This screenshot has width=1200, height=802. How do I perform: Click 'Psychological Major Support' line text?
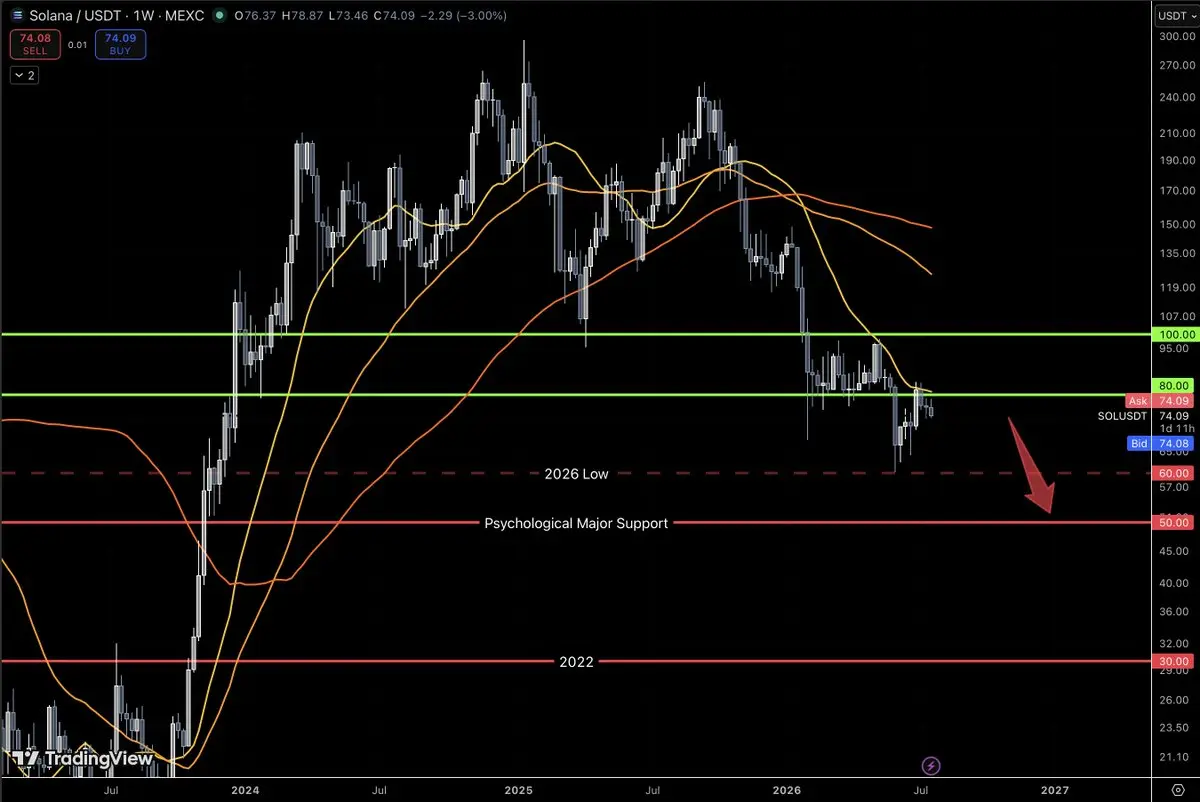point(576,522)
